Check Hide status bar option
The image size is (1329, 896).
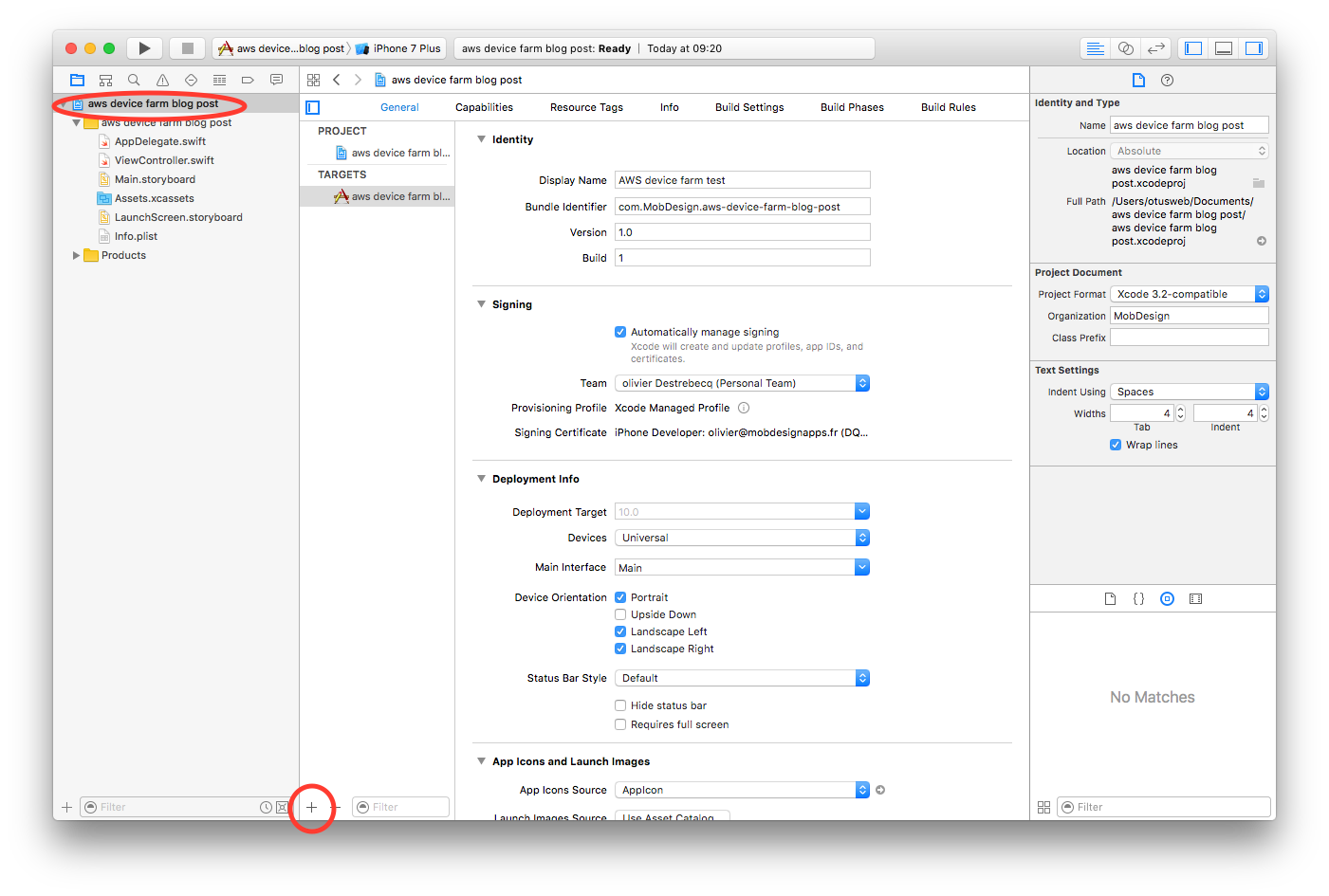620,705
